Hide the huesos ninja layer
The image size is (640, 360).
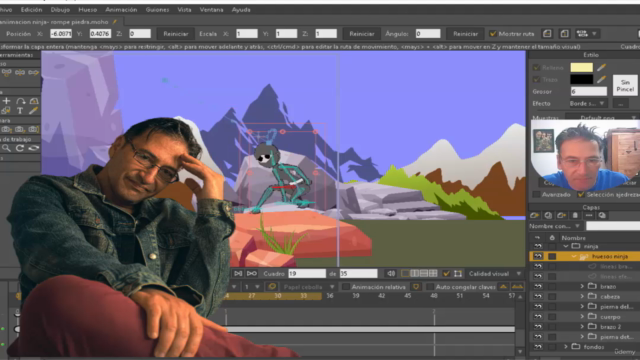[x=538, y=256]
